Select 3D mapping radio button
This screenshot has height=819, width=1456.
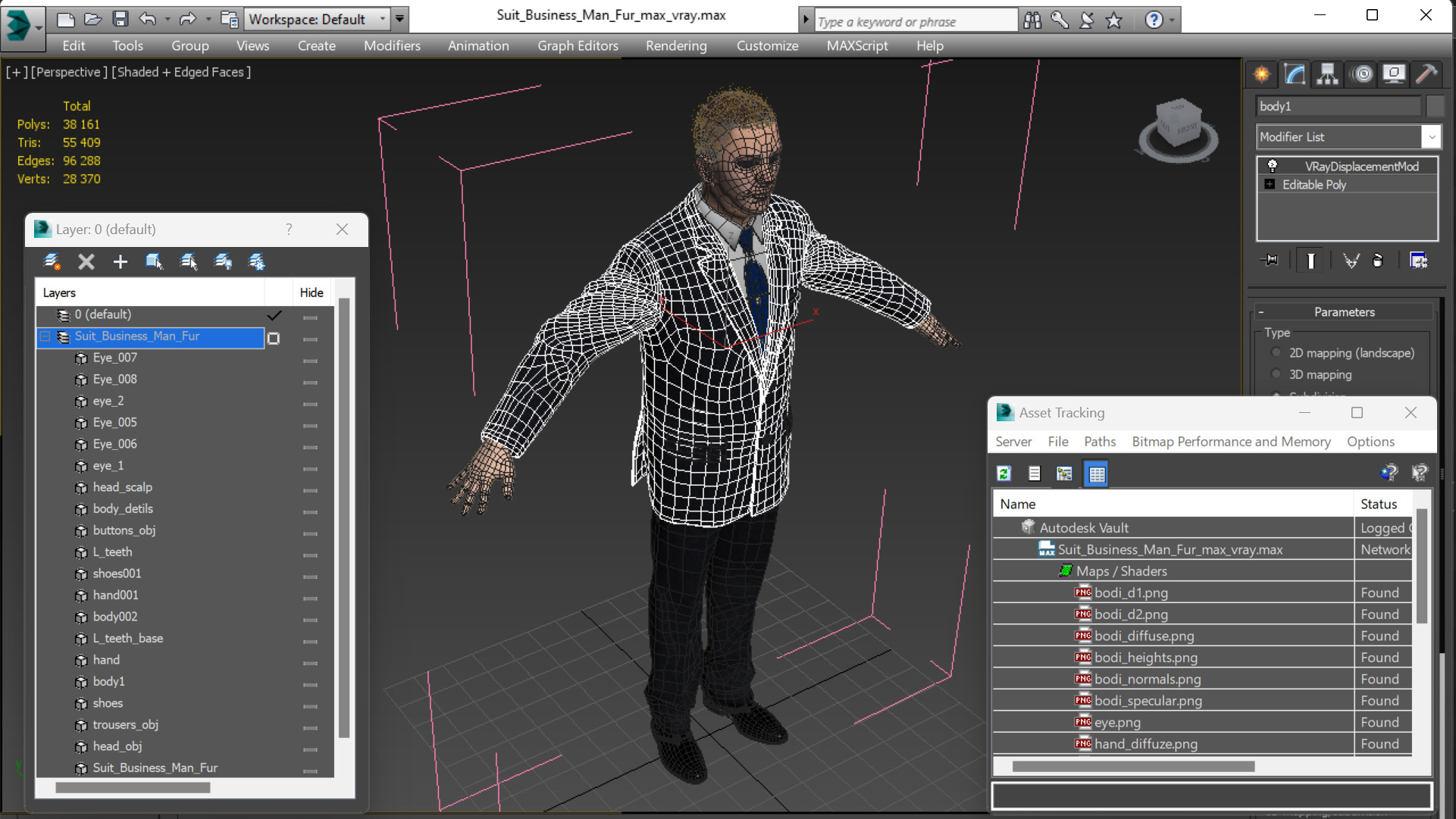pyautogui.click(x=1276, y=374)
